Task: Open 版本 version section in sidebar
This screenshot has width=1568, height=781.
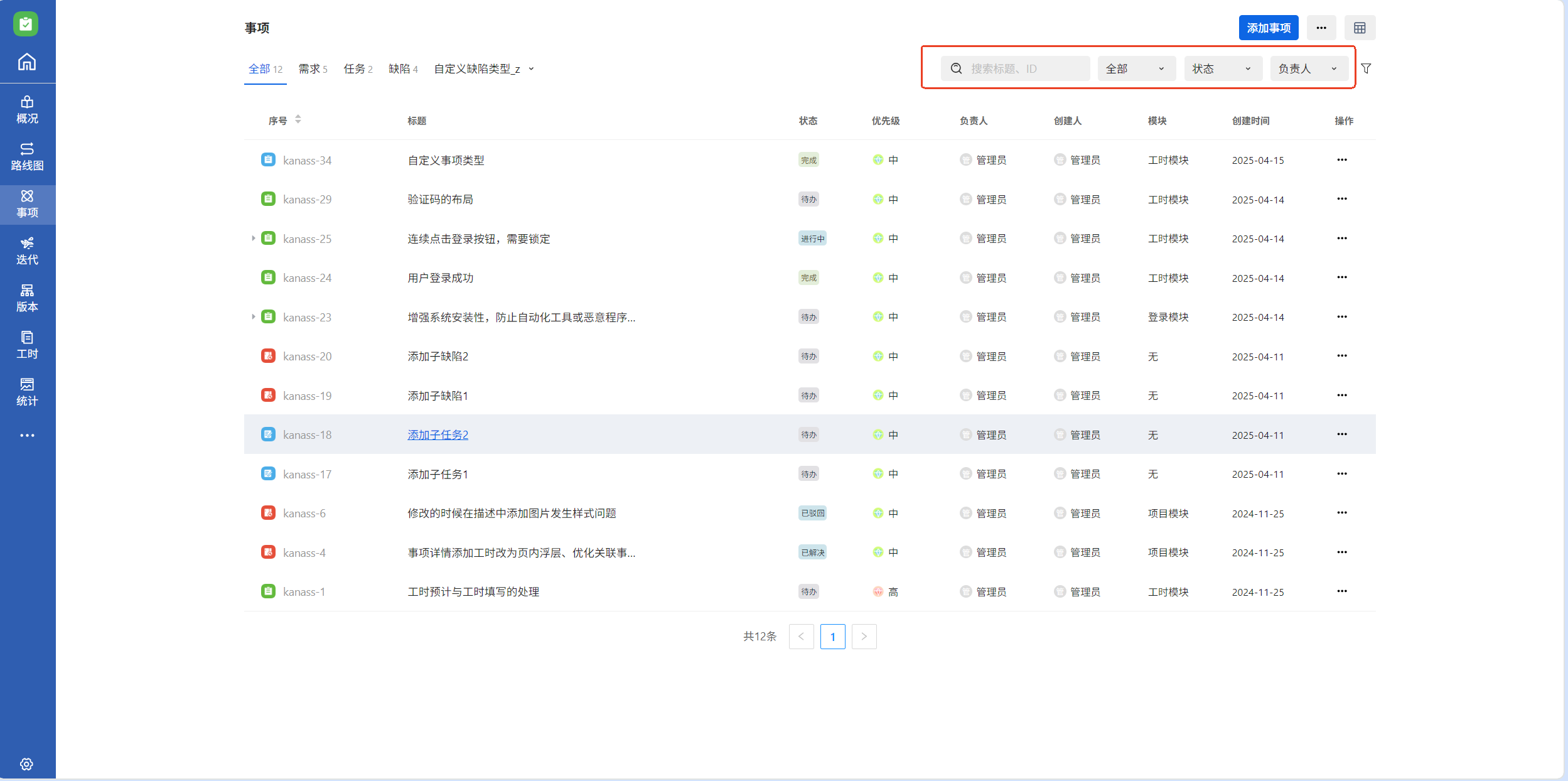Action: pyautogui.click(x=27, y=298)
